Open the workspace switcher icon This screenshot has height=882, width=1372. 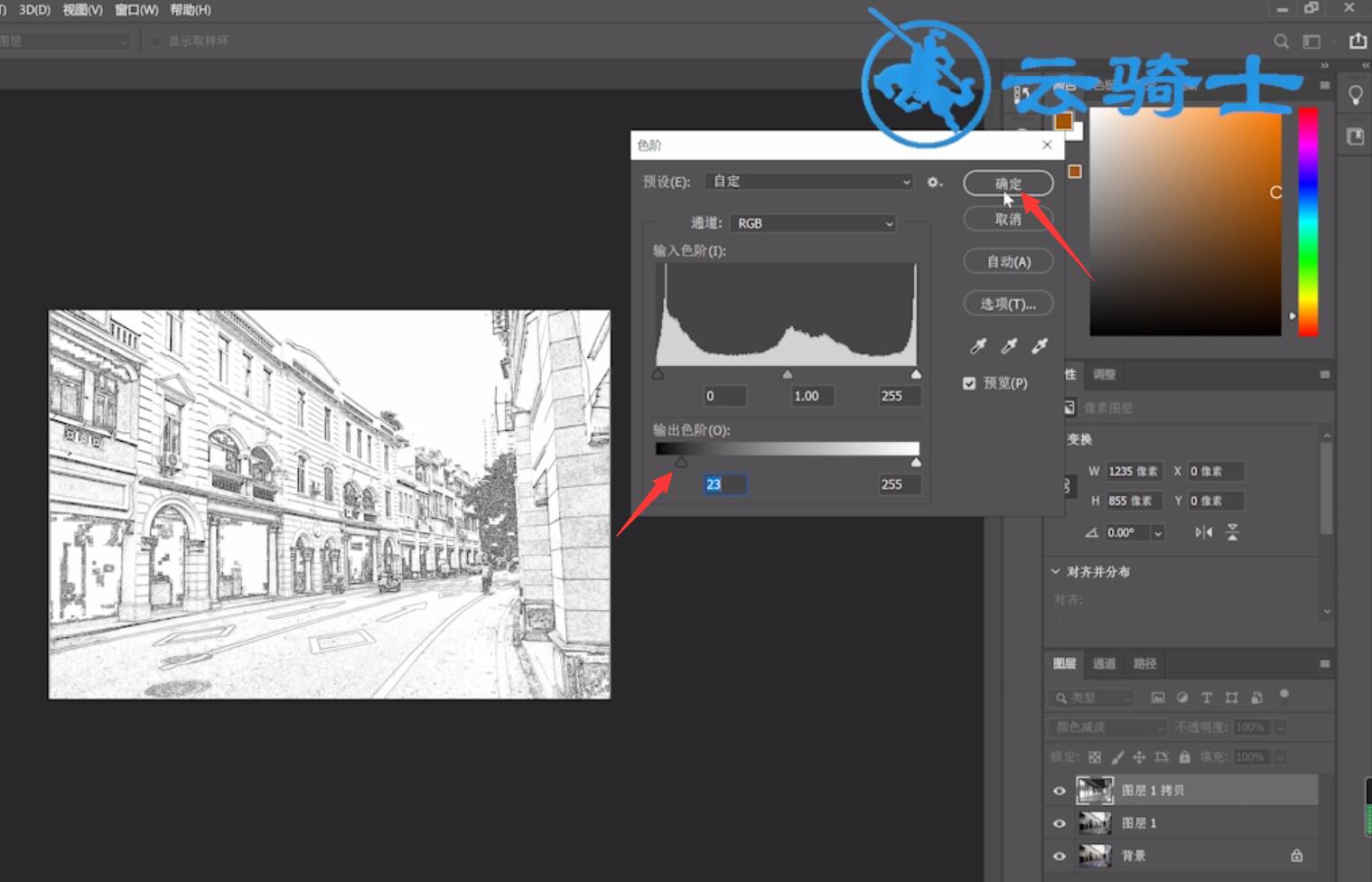1311,42
